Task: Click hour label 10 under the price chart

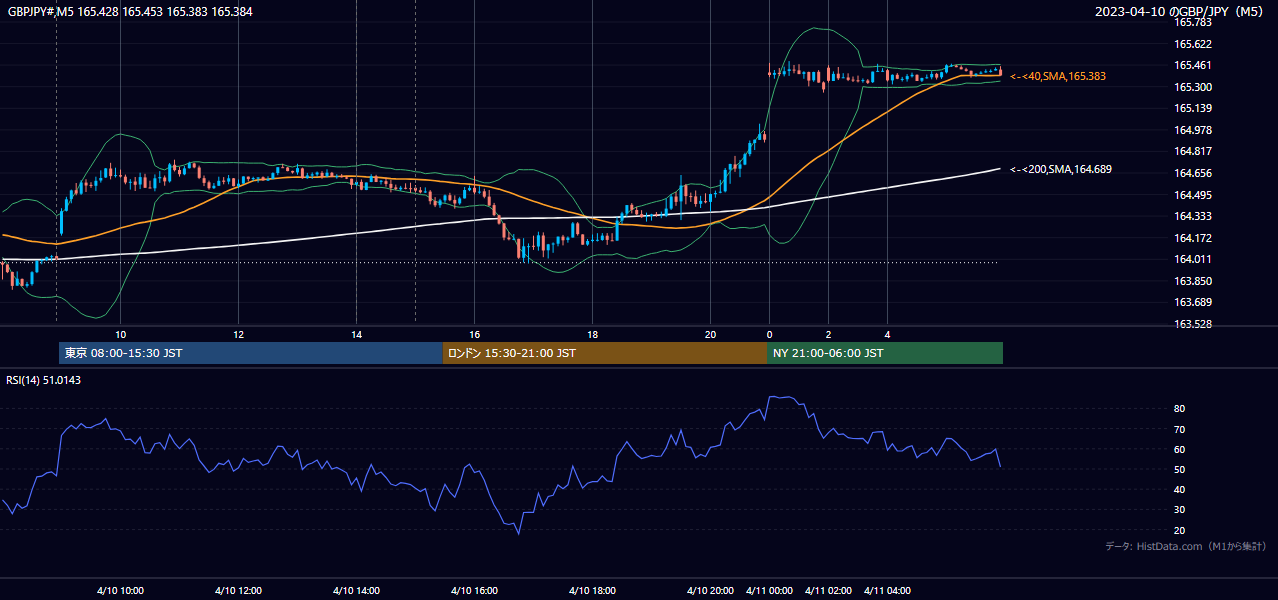Action: coord(120,334)
